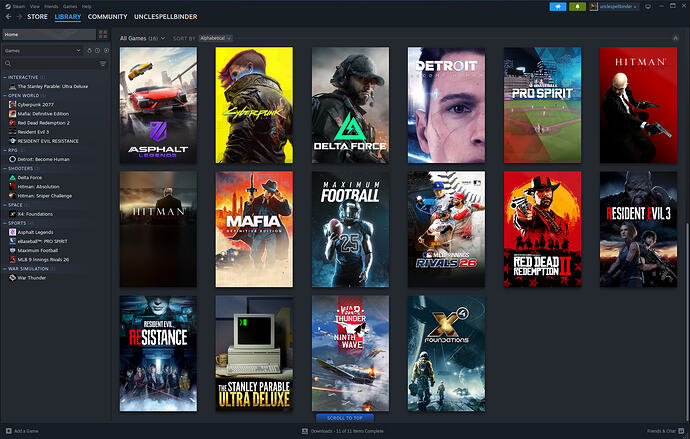Image resolution: width=690 pixels, height=439 pixels.
Task: Switch to the LIBRARY tab
Action: tap(68, 17)
